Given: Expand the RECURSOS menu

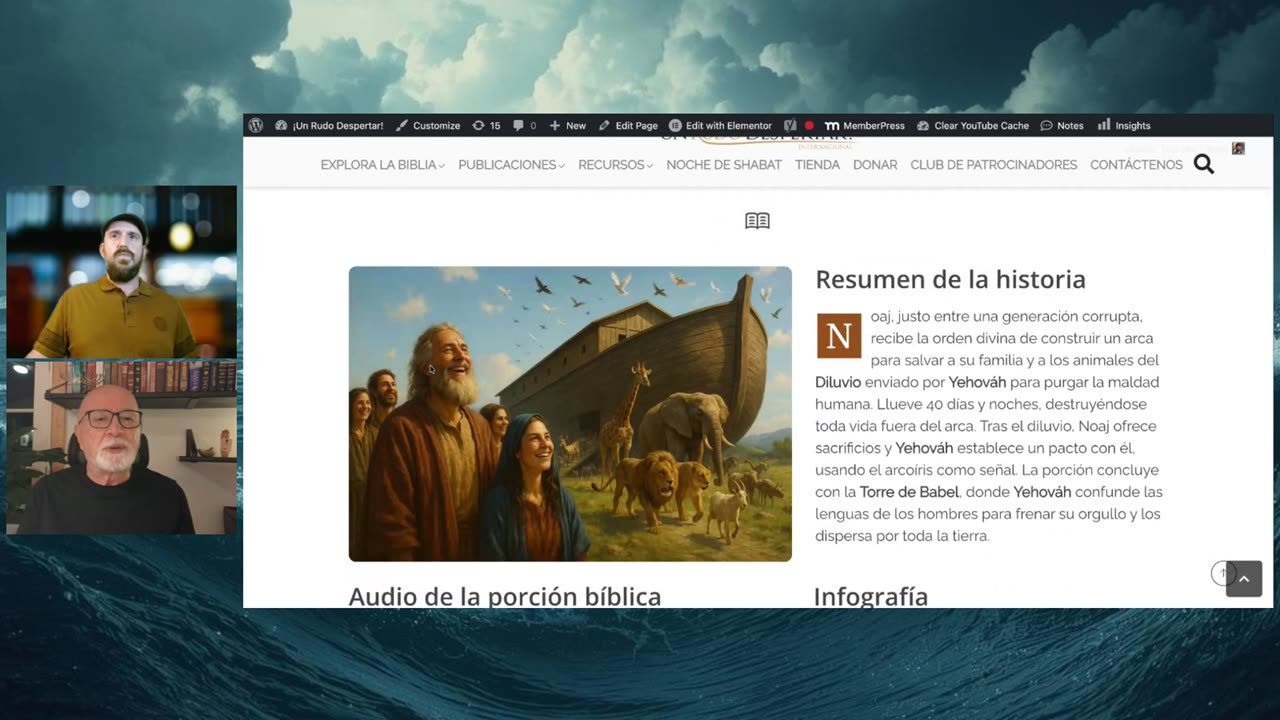Looking at the screenshot, I should pos(615,165).
